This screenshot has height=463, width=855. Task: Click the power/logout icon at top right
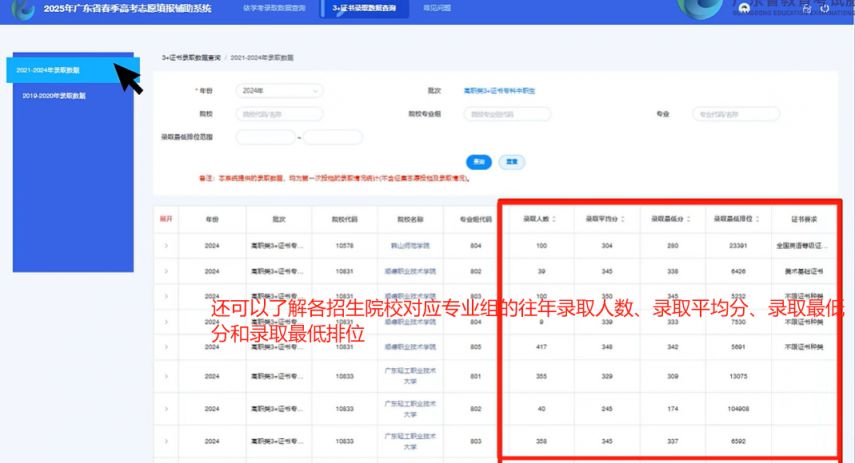840,8
